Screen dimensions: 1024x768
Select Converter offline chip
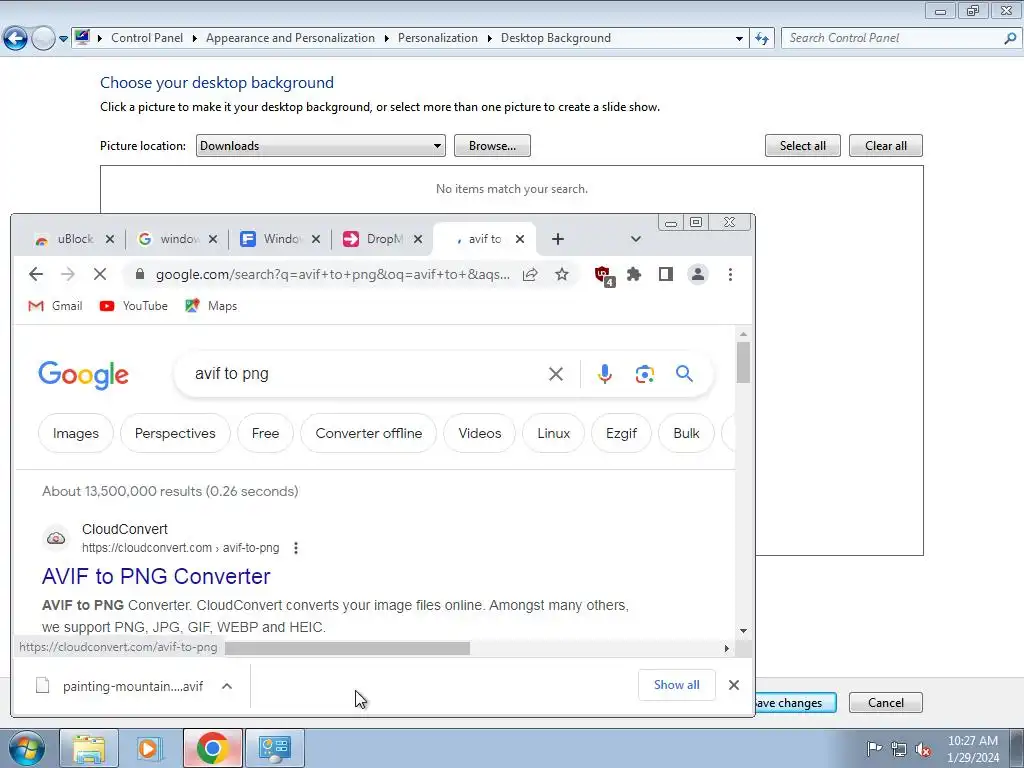point(368,433)
